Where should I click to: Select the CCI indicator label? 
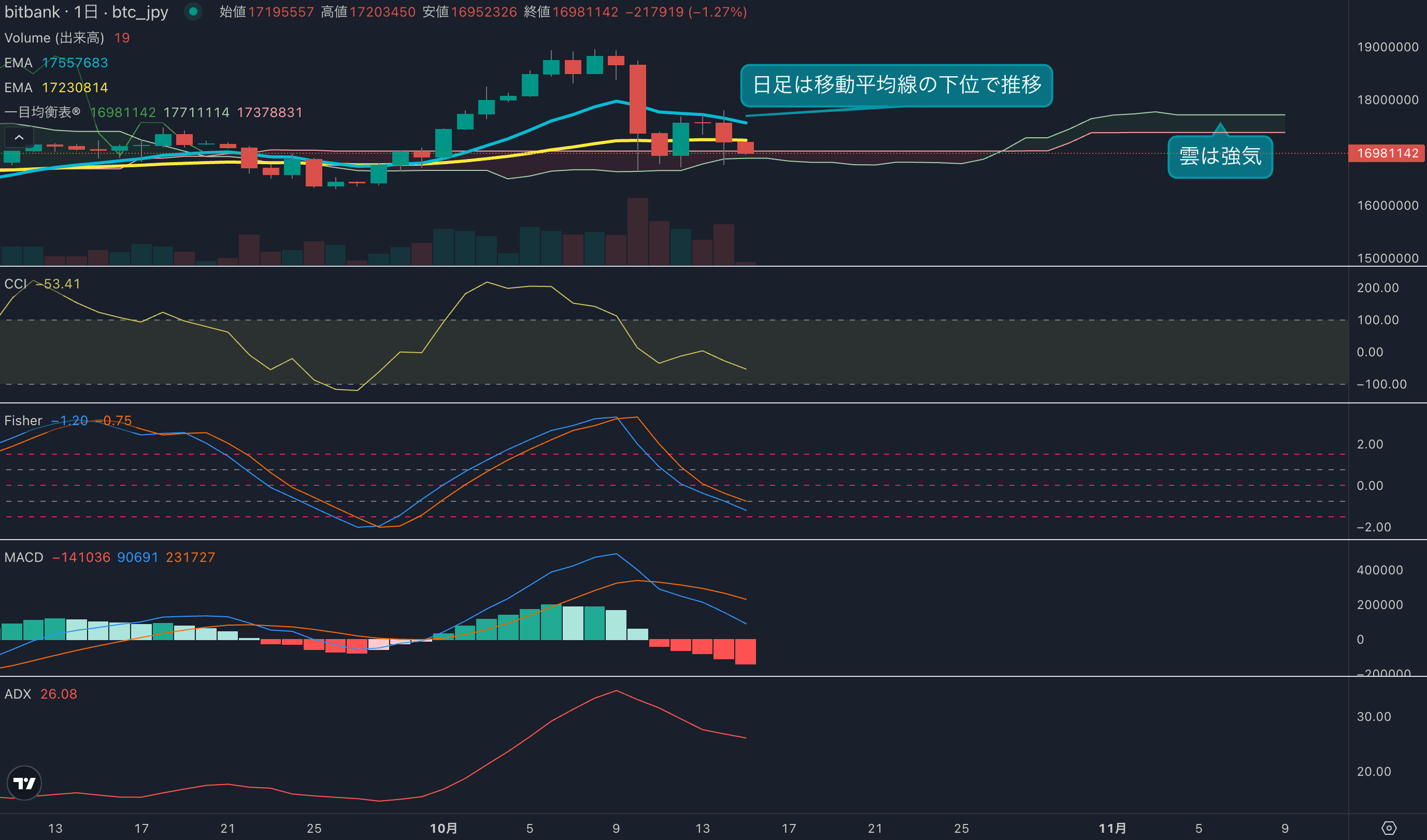pos(16,284)
